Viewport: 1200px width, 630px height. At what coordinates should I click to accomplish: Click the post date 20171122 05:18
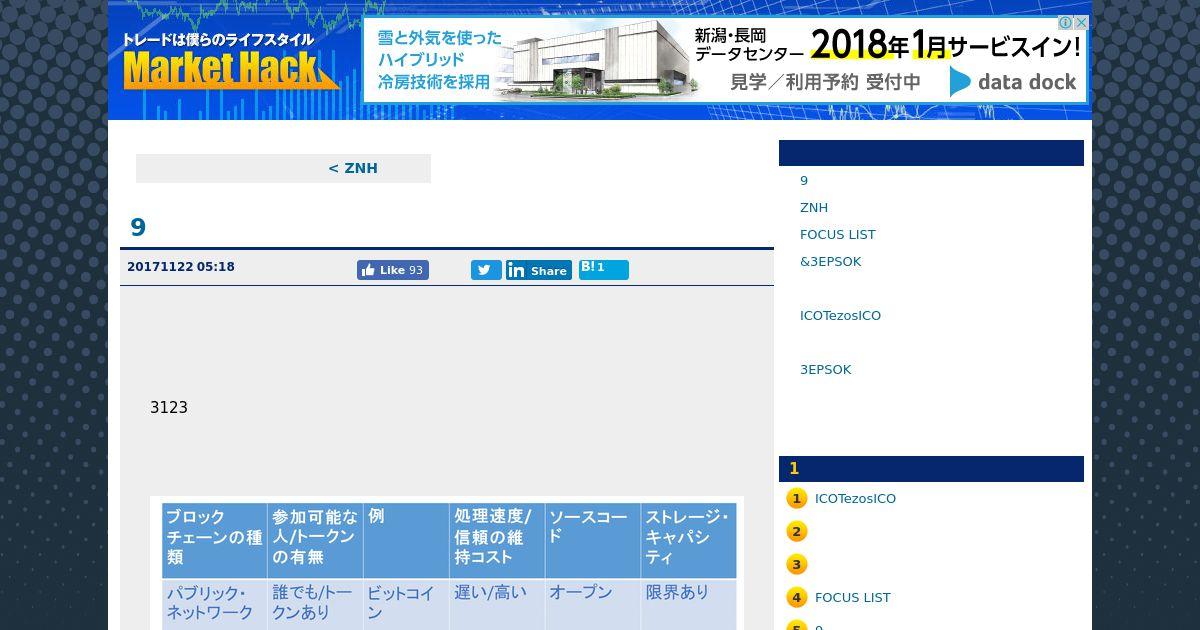181,267
